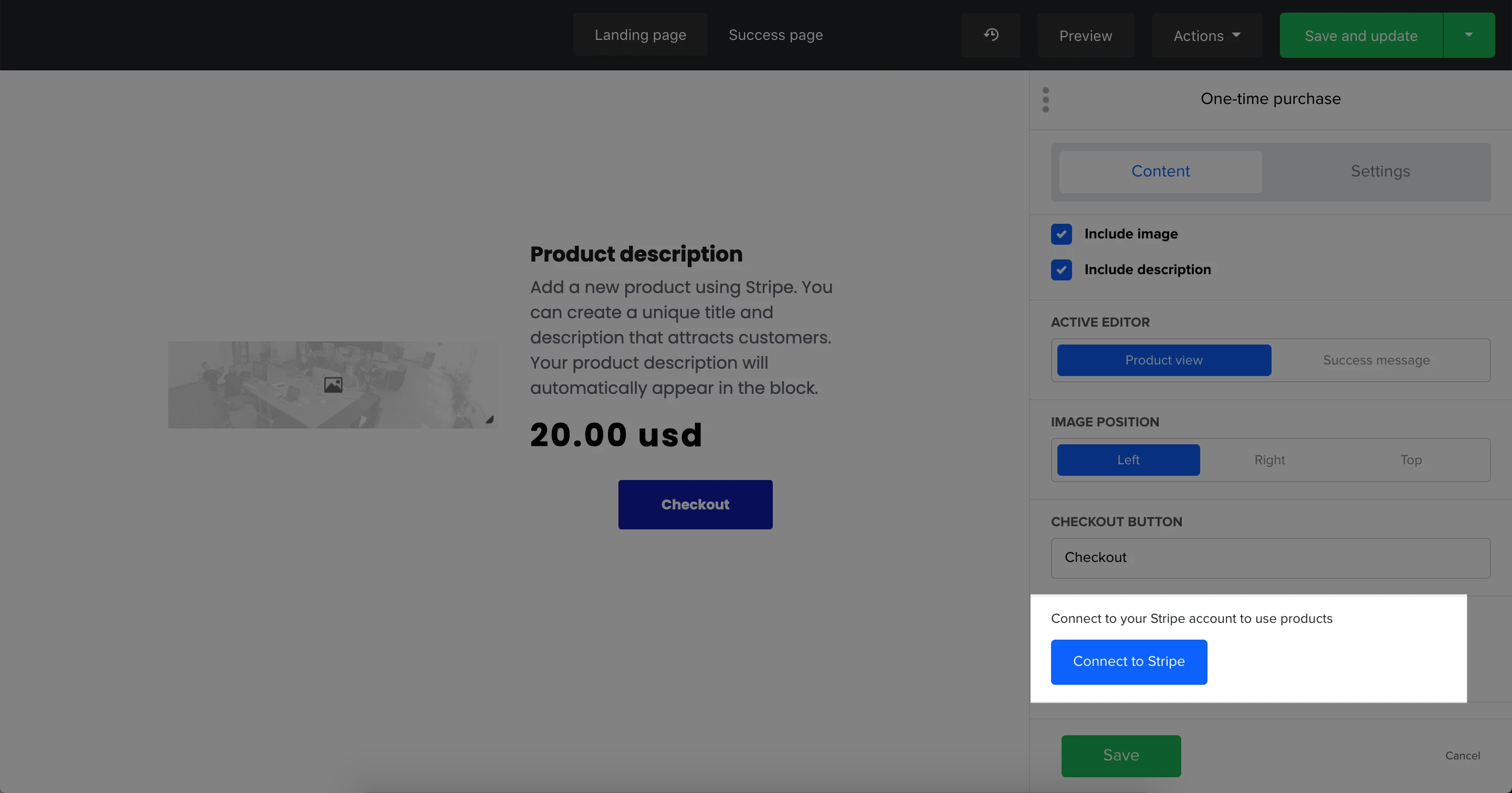The width and height of the screenshot is (1512, 793).
Task: Click the resize handle on product image
Action: point(489,420)
